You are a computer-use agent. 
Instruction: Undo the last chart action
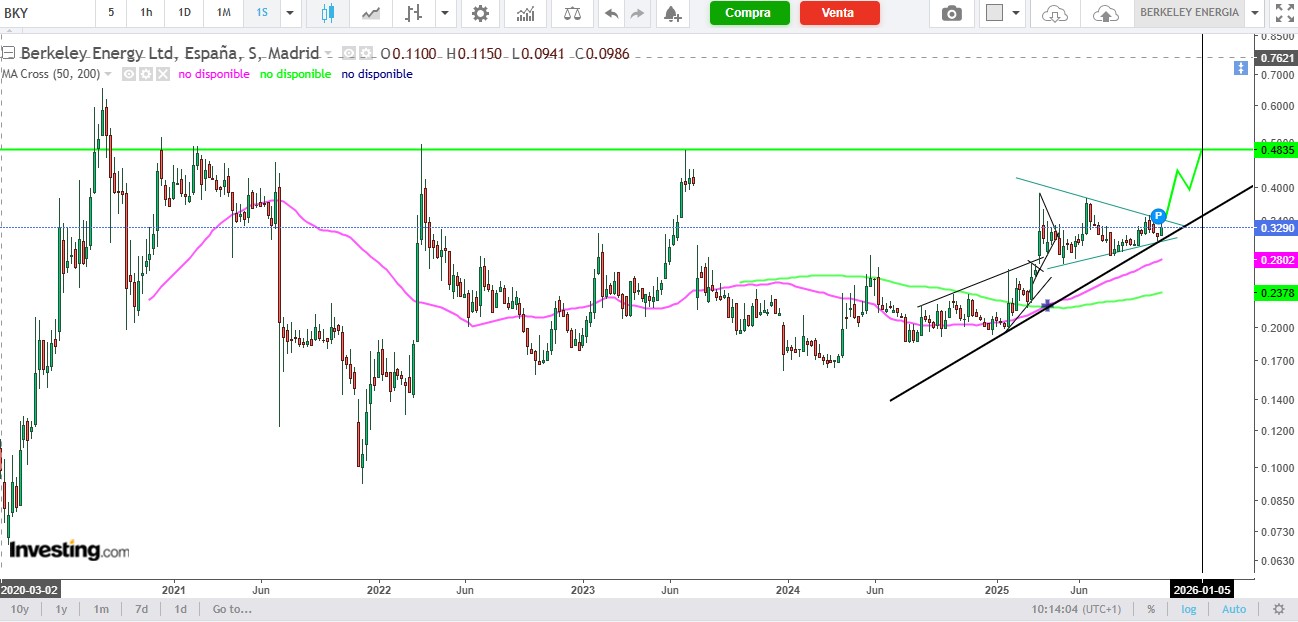(x=610, y=13)
